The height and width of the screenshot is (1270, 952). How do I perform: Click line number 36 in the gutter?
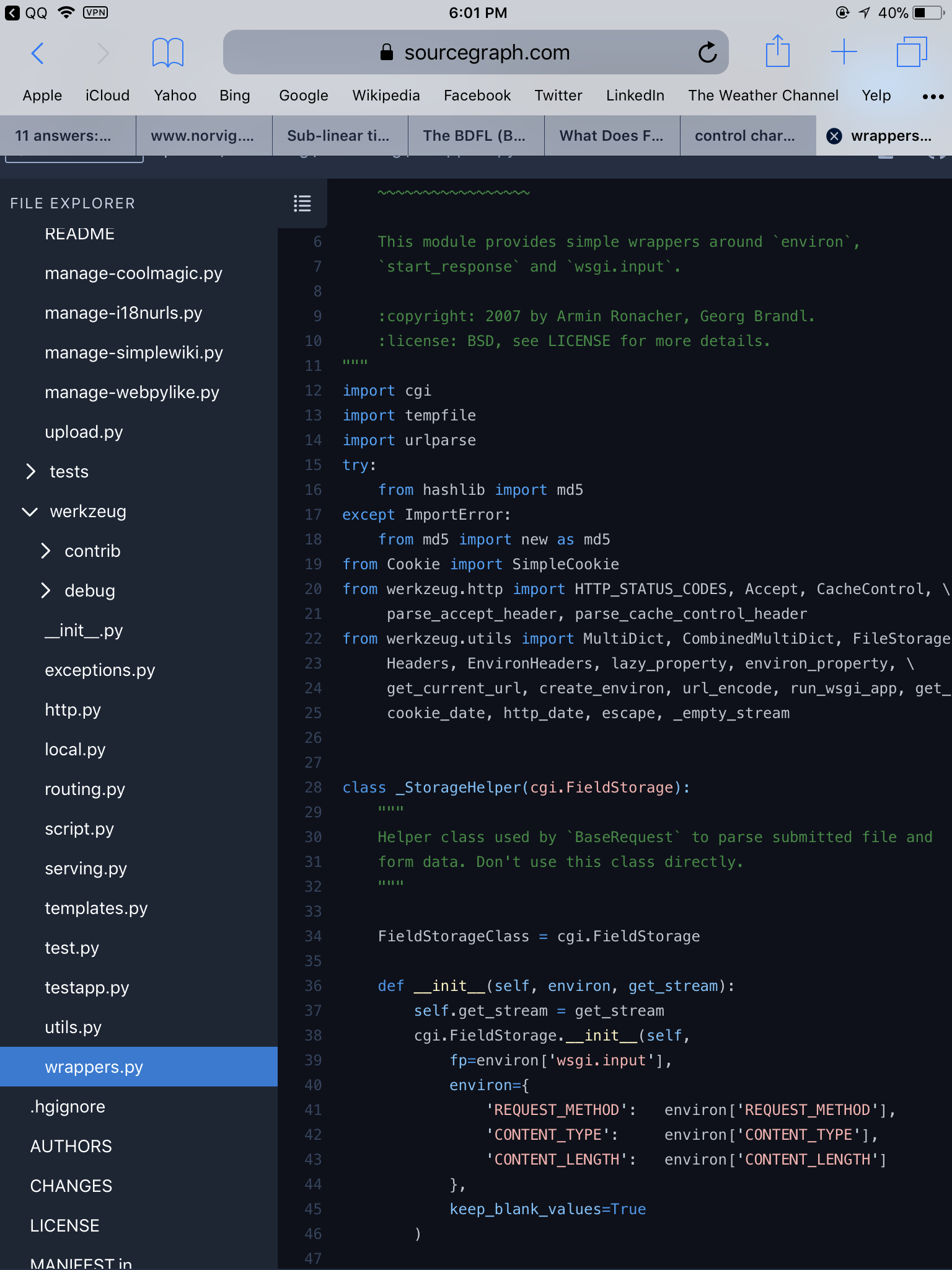[x=313, y=986]
